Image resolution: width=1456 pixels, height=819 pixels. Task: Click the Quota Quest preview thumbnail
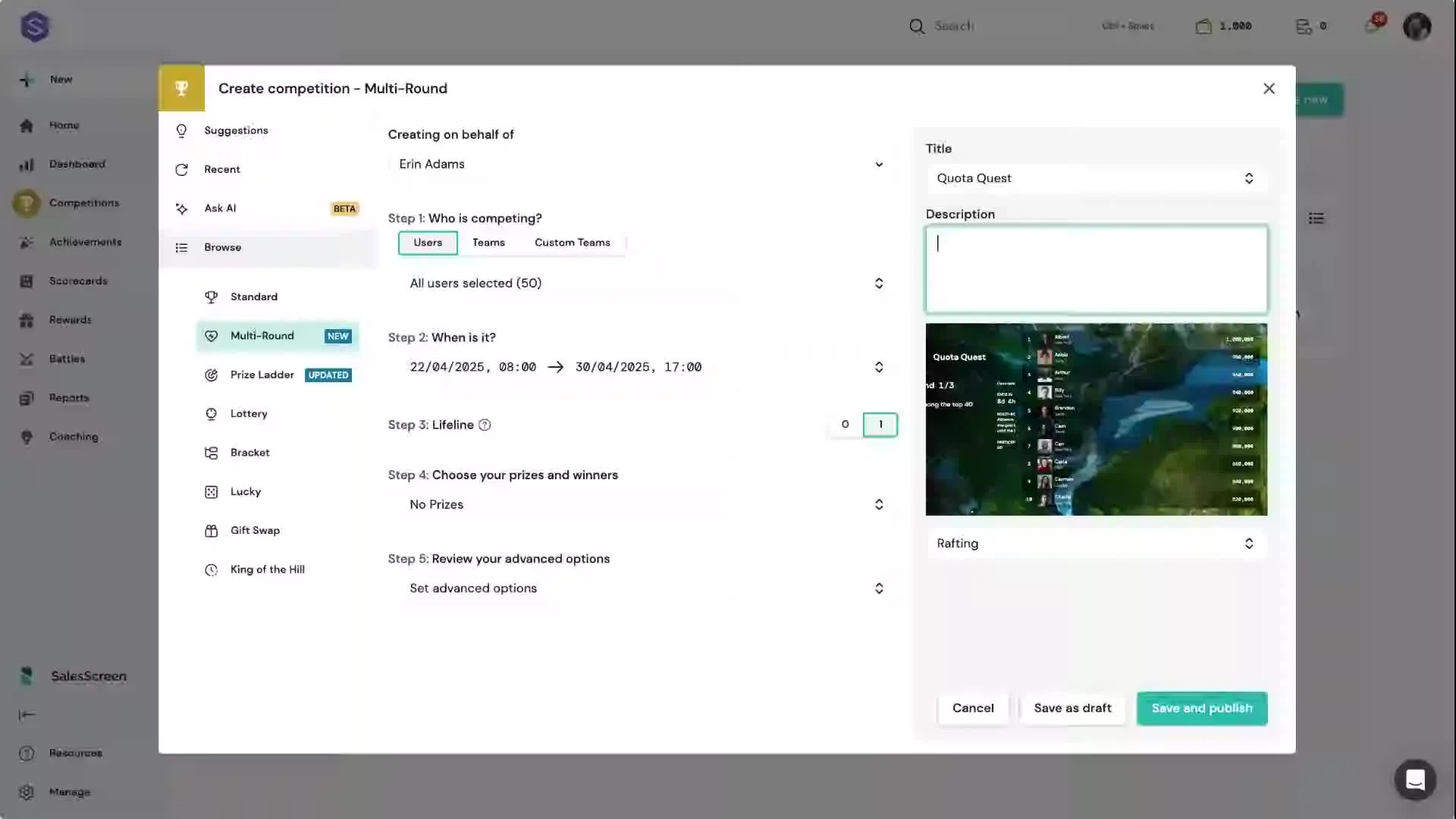click(x=1096, y=419)
